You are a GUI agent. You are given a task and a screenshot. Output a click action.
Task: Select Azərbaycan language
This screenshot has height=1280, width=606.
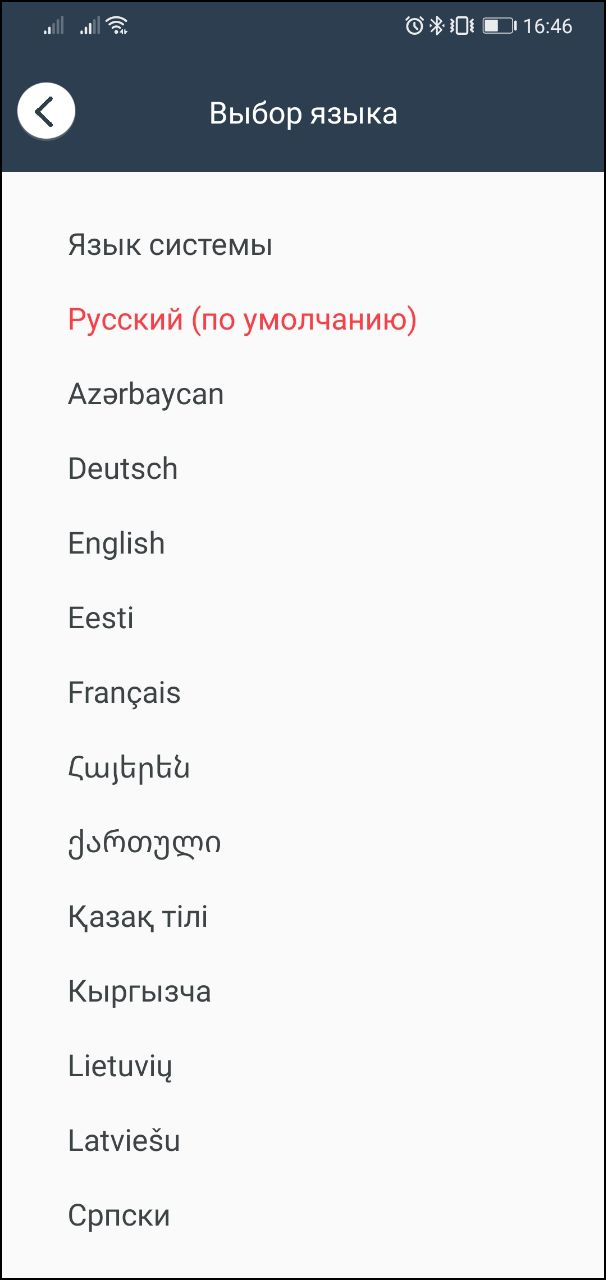click(146, 394)
